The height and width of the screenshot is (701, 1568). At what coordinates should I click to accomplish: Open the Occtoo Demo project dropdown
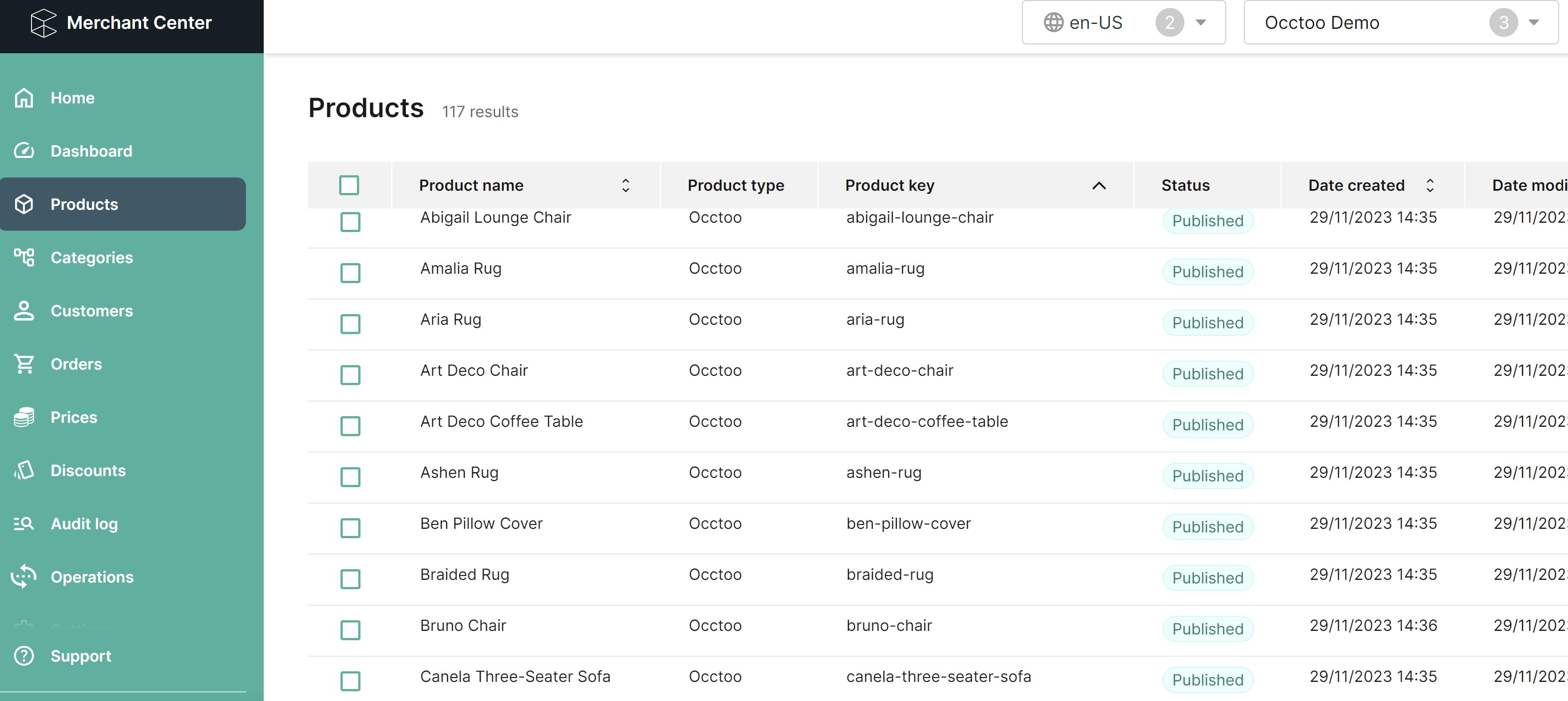1535,22
